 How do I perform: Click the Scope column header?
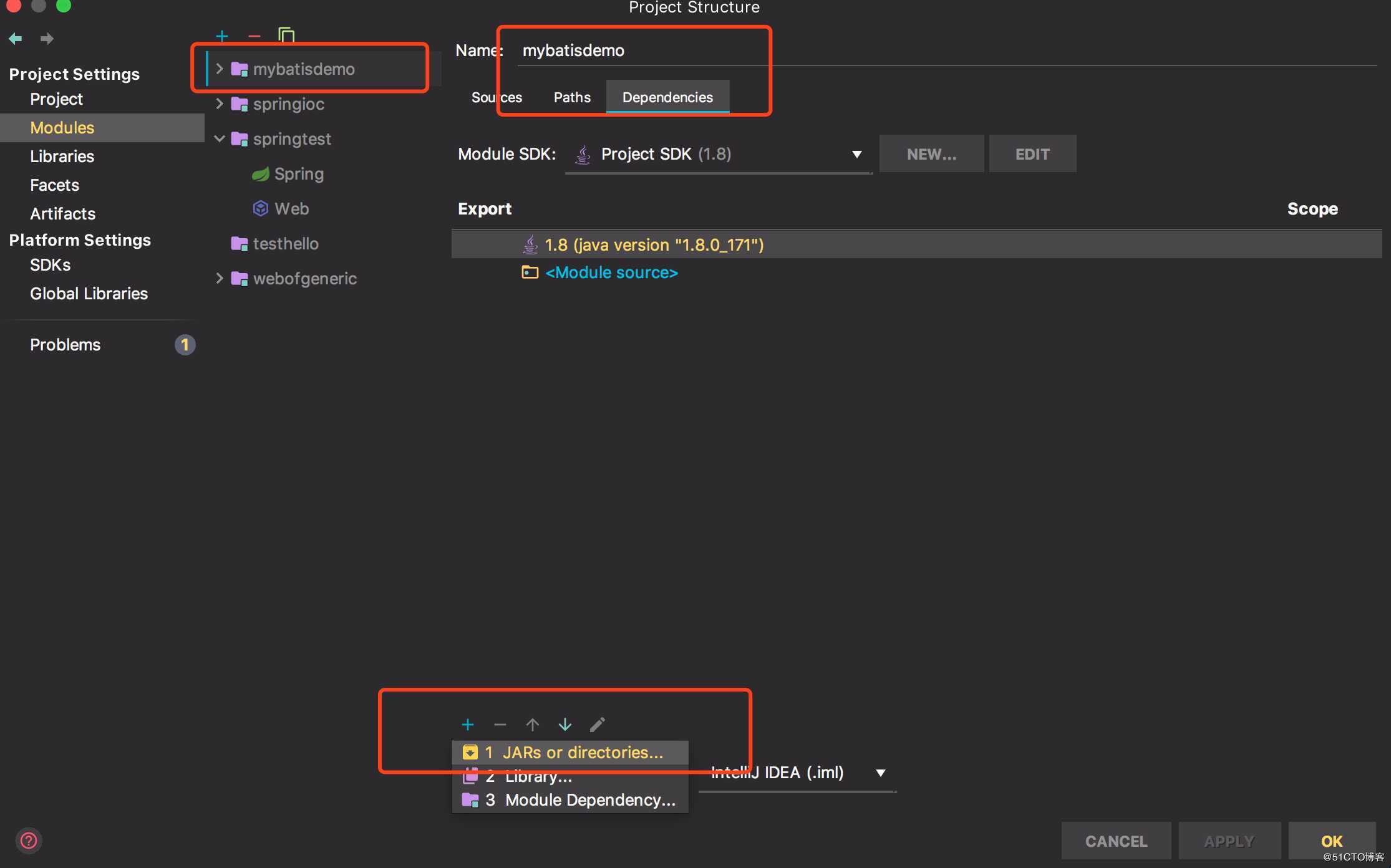point(1312,209)
